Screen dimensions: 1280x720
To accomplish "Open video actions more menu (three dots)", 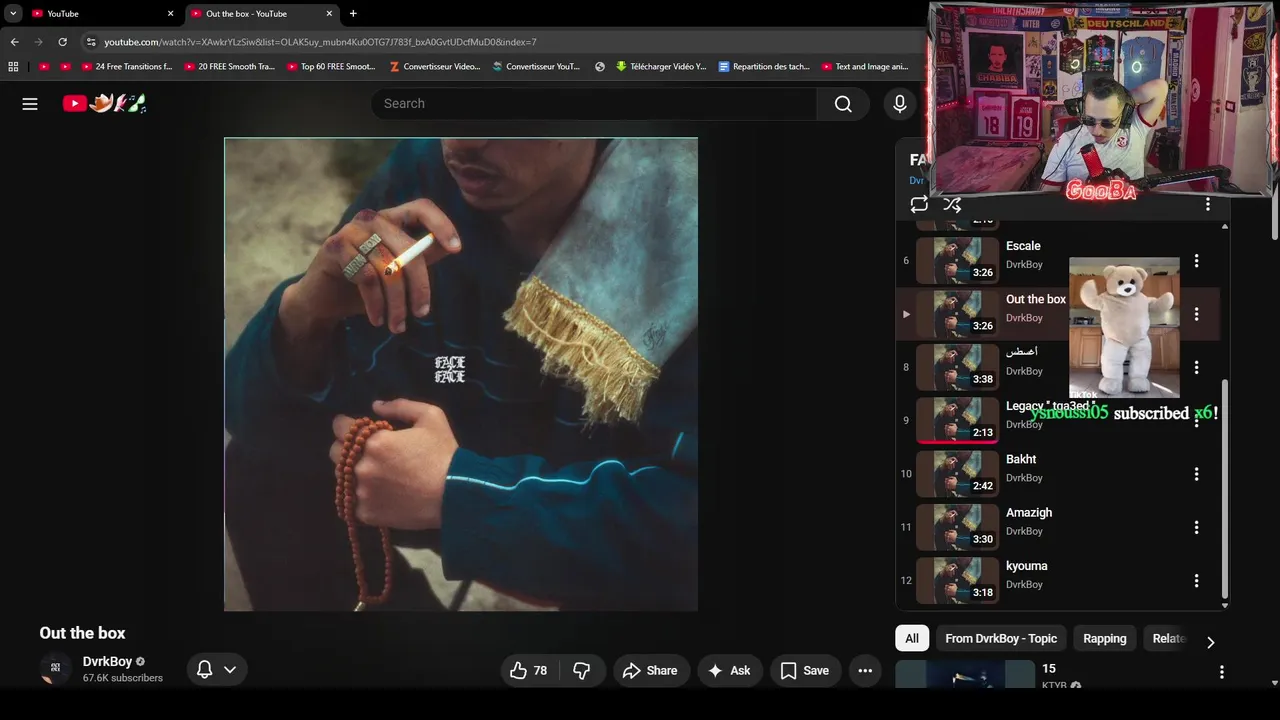I will click(x=865, y=671).
